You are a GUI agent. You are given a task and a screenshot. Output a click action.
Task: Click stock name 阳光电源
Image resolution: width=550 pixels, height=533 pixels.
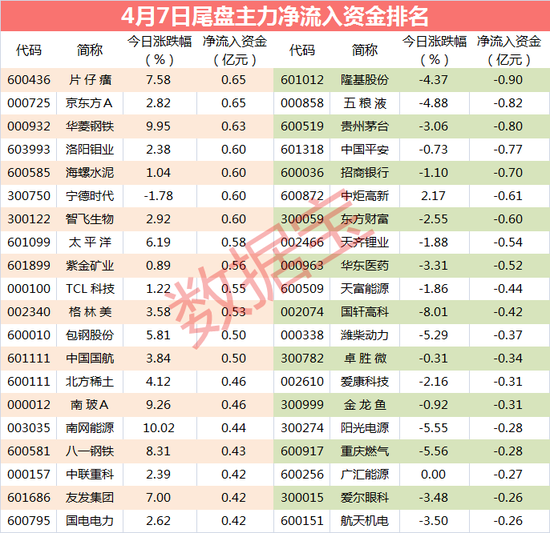tap(365, 428)
